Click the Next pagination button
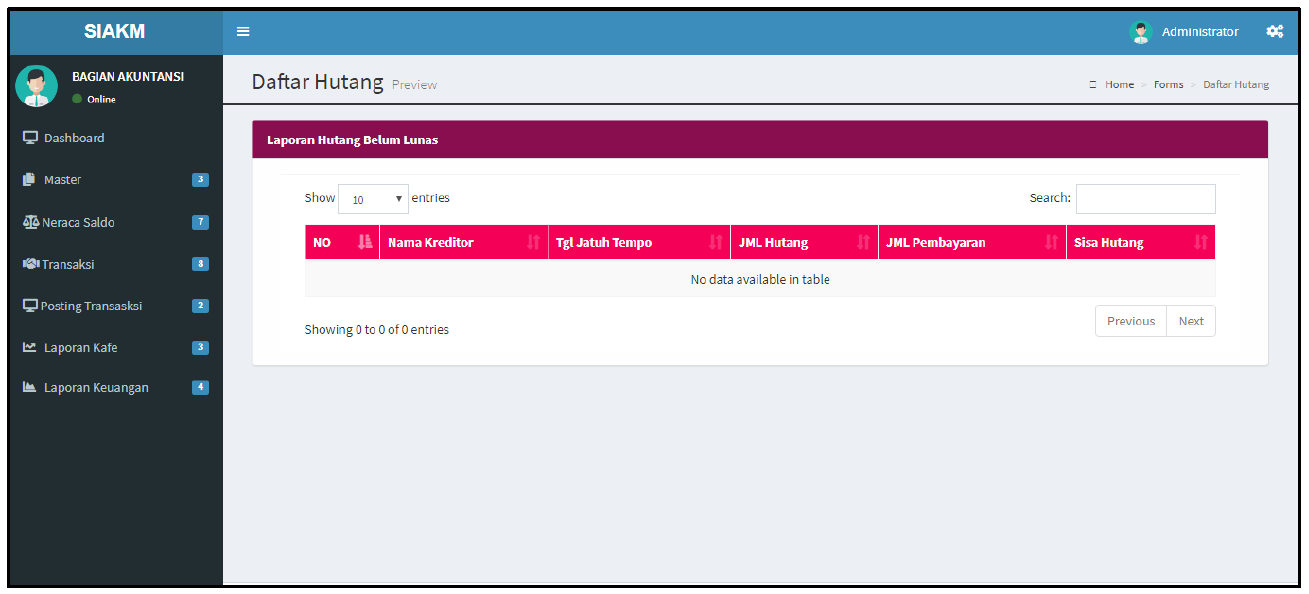Image resolution: width=1309 pixels, height=594 pixels. pyautogui.click(x=1190, y=321)
